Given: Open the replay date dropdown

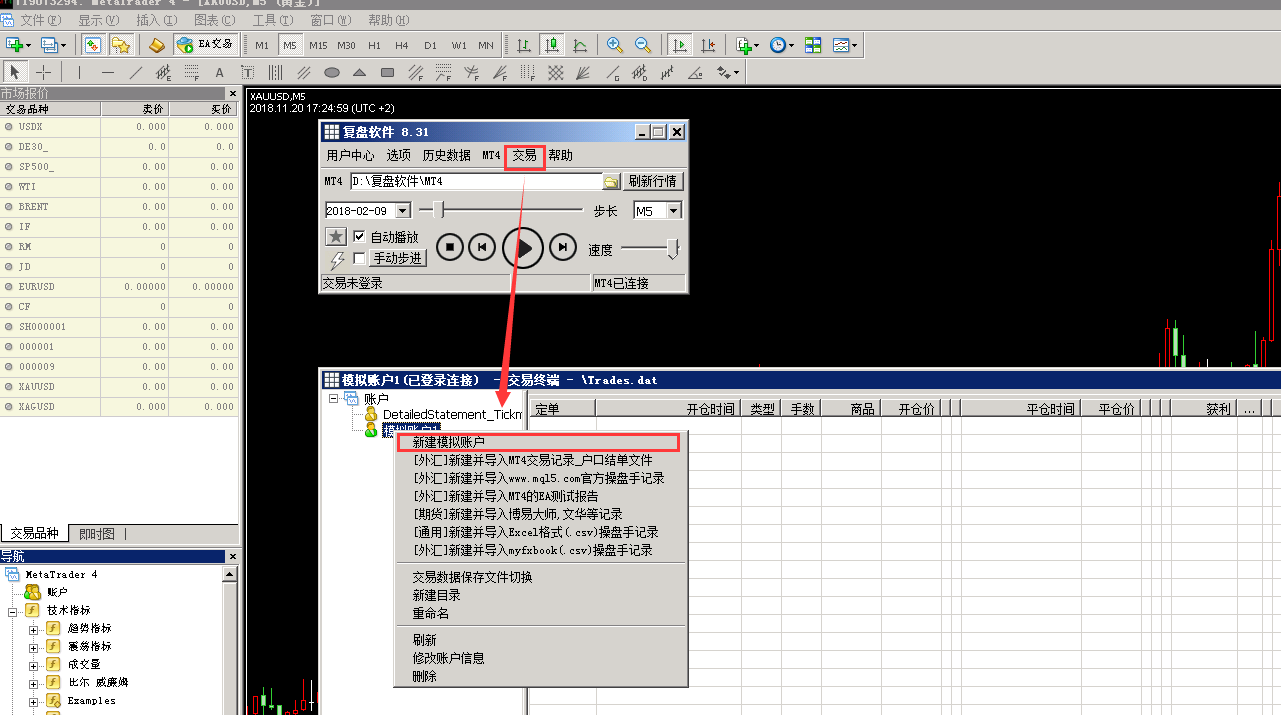Looking at the screenshot, I should [403, 211].
